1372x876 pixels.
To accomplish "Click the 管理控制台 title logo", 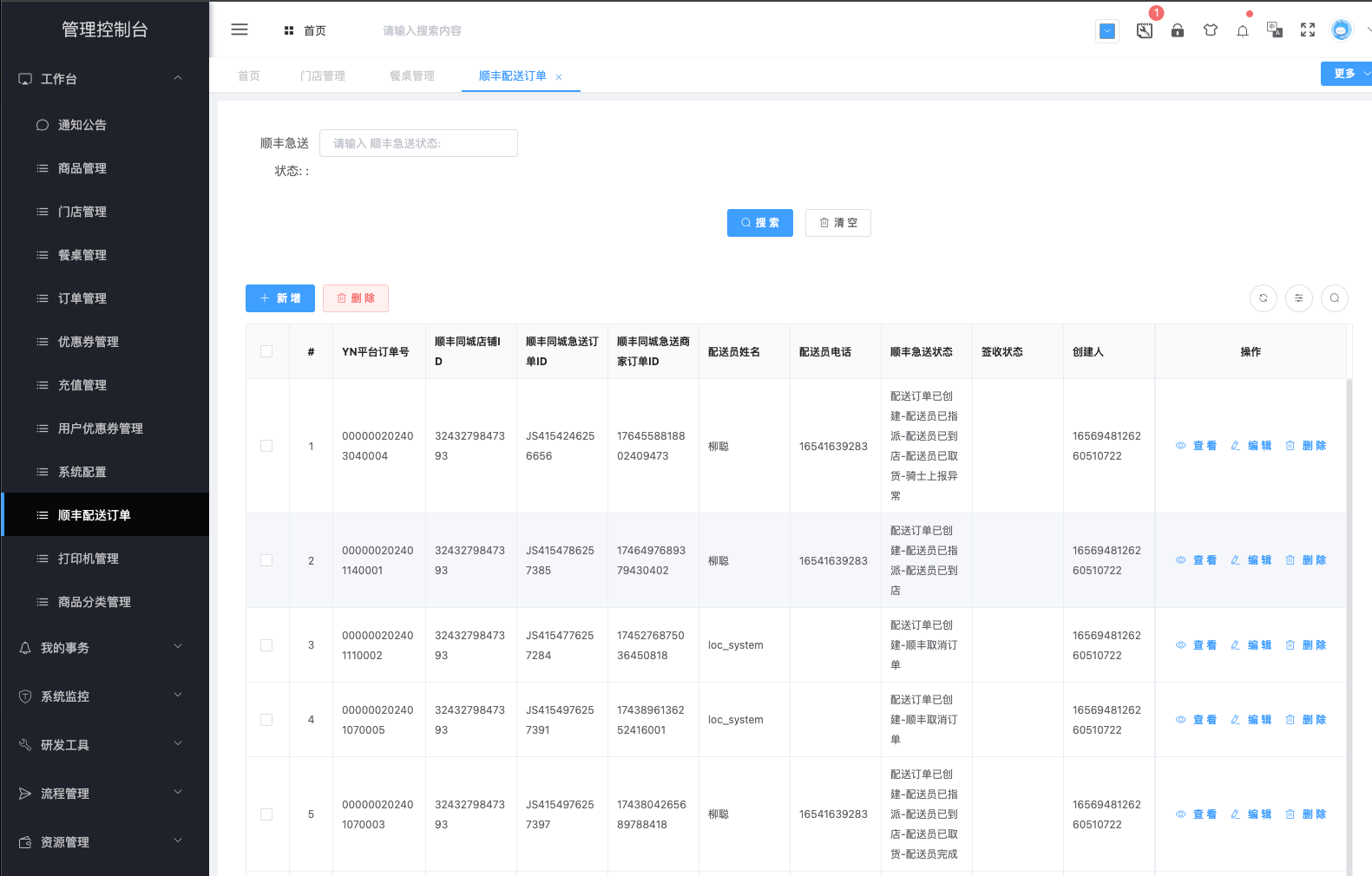I will tap(105, 29).
